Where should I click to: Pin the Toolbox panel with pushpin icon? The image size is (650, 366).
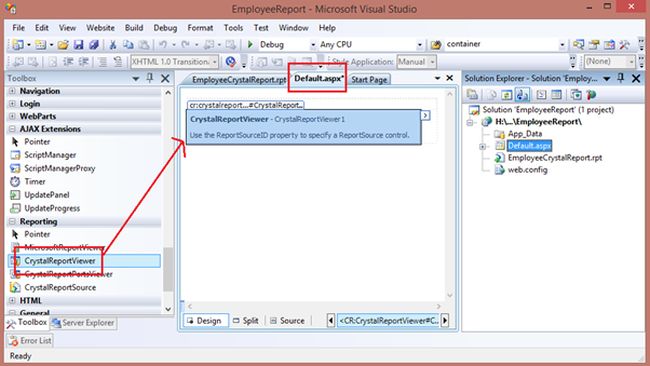tap(150, 78)
